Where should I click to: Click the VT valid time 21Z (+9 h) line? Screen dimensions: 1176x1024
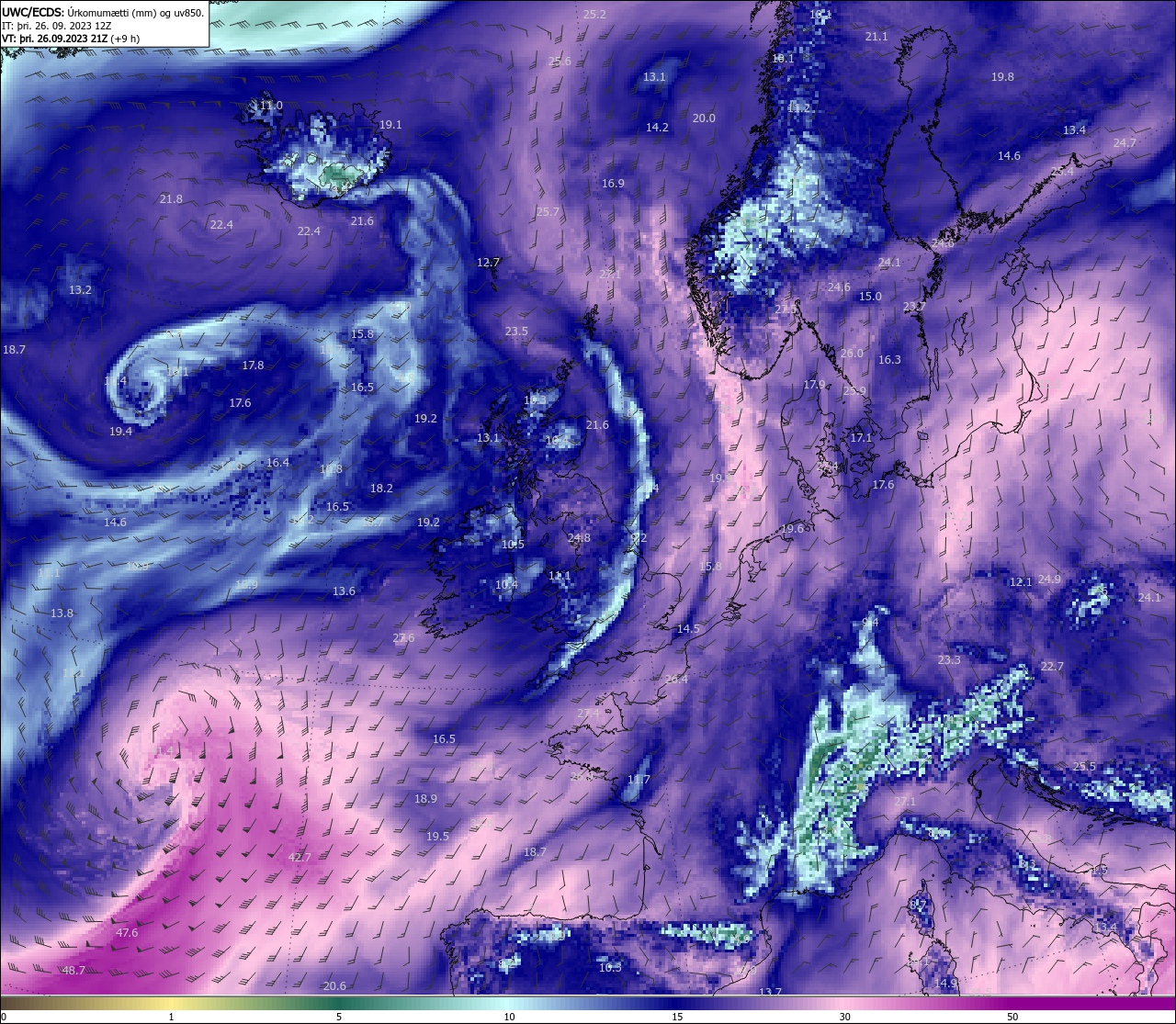71,39
